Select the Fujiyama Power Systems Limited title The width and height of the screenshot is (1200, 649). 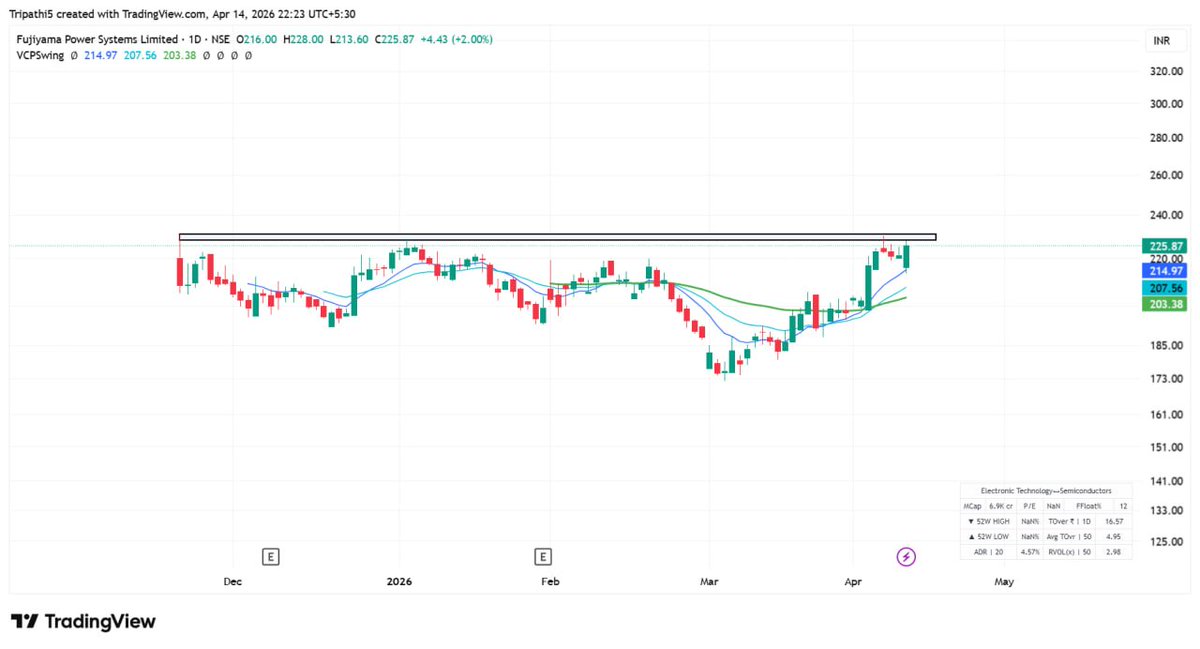[95, 40]
